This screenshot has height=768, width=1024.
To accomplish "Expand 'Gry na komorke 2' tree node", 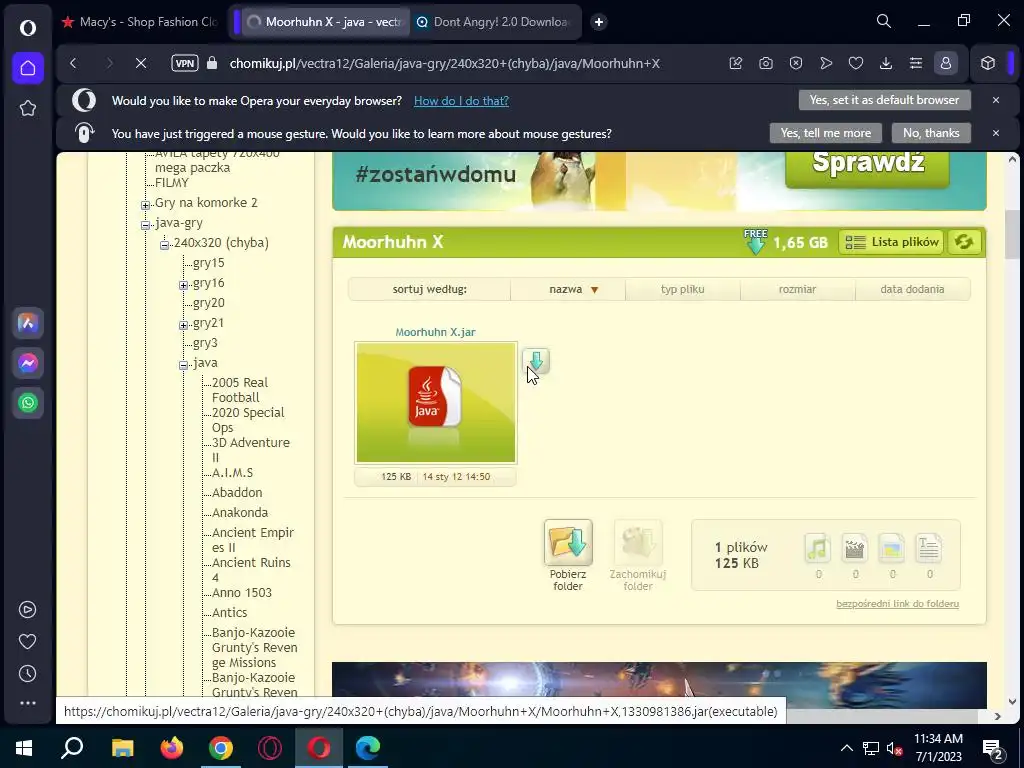I will [145, 205].
